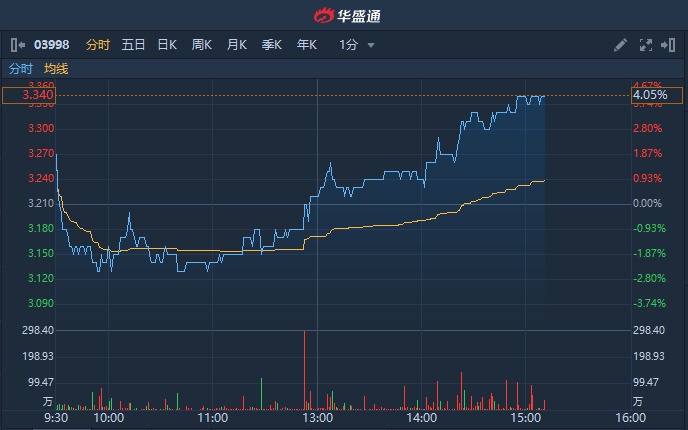
Task: Open the 日K candlestick tab
Action: click(x=167, y=45)
